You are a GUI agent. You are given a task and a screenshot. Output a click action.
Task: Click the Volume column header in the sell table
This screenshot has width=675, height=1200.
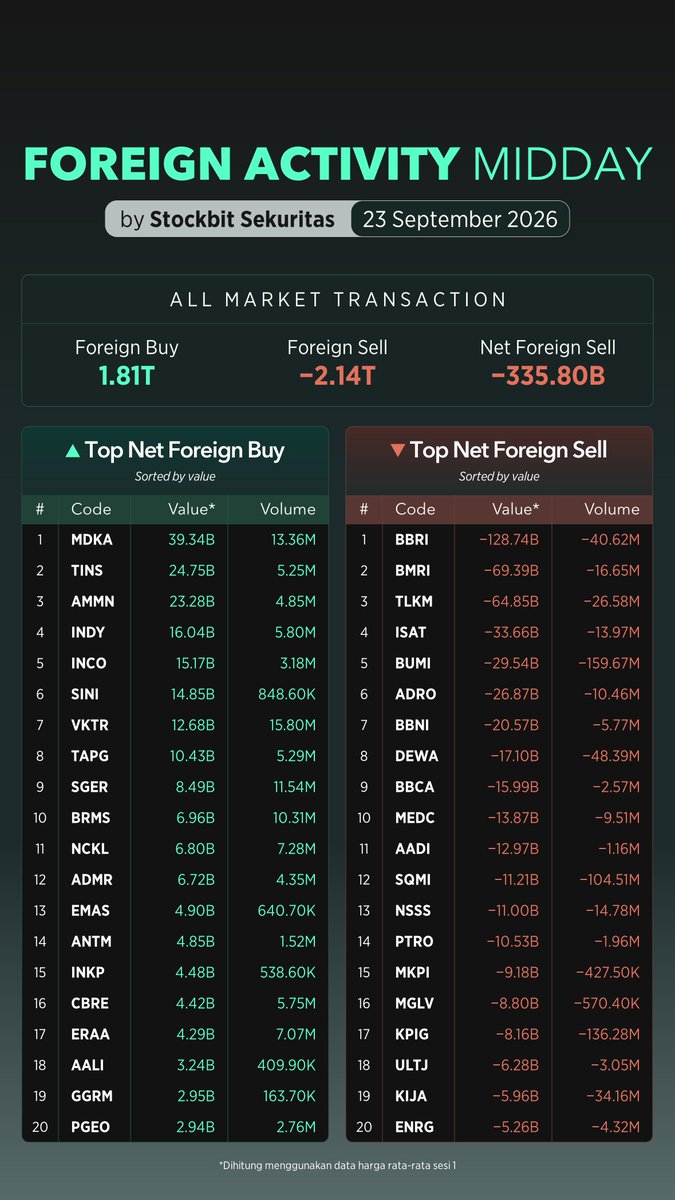click(612, 509)
